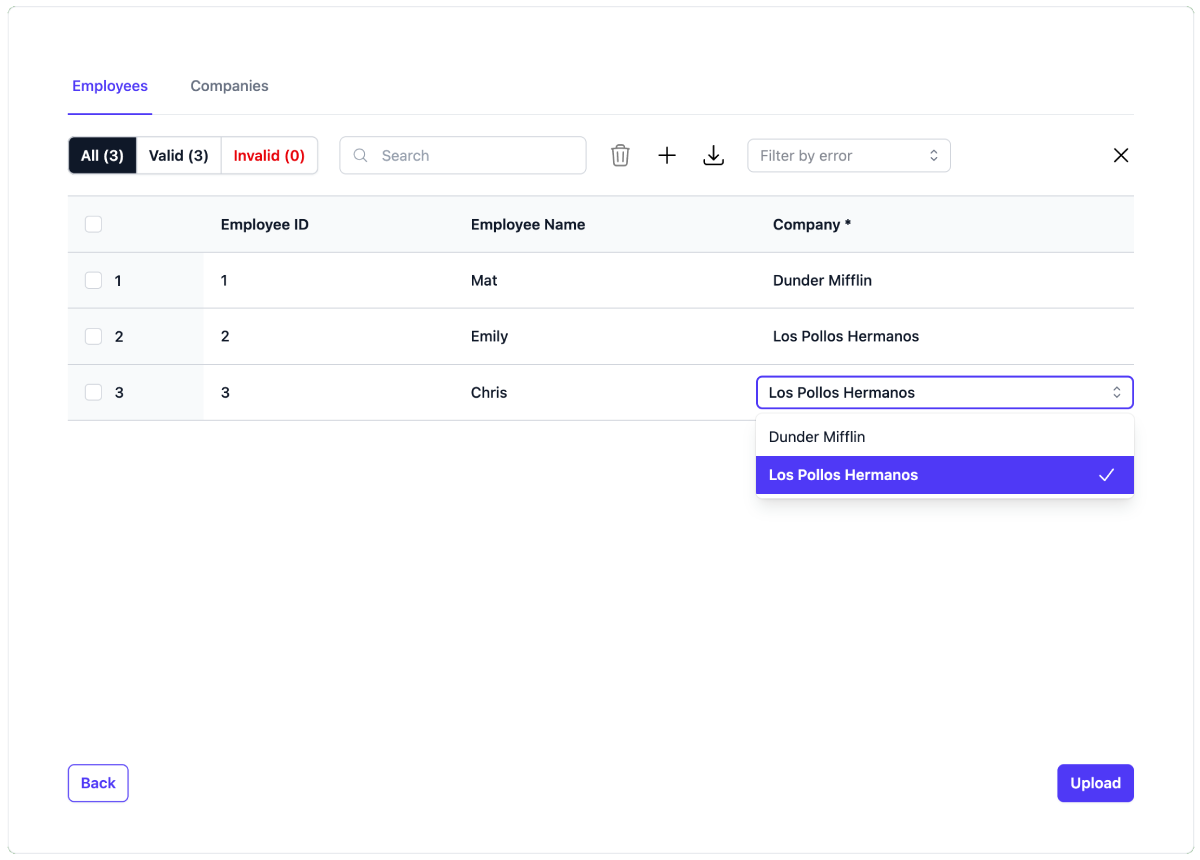Click the Back button

[98, 783]
